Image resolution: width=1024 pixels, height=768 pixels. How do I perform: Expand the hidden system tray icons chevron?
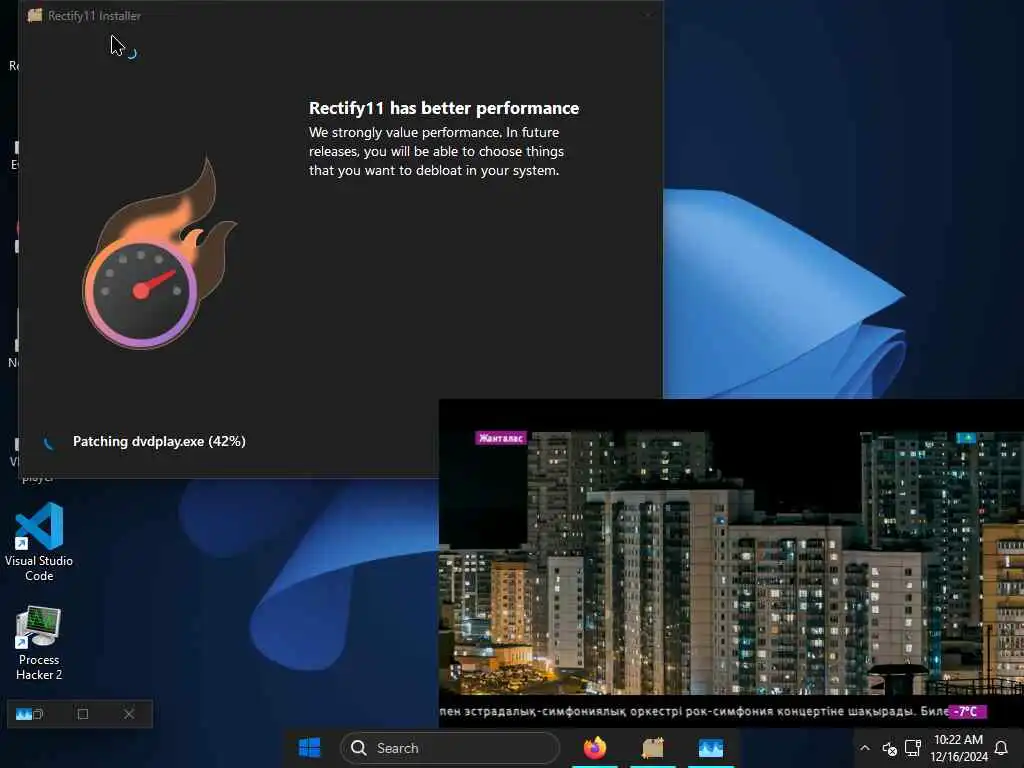point(865,748)
